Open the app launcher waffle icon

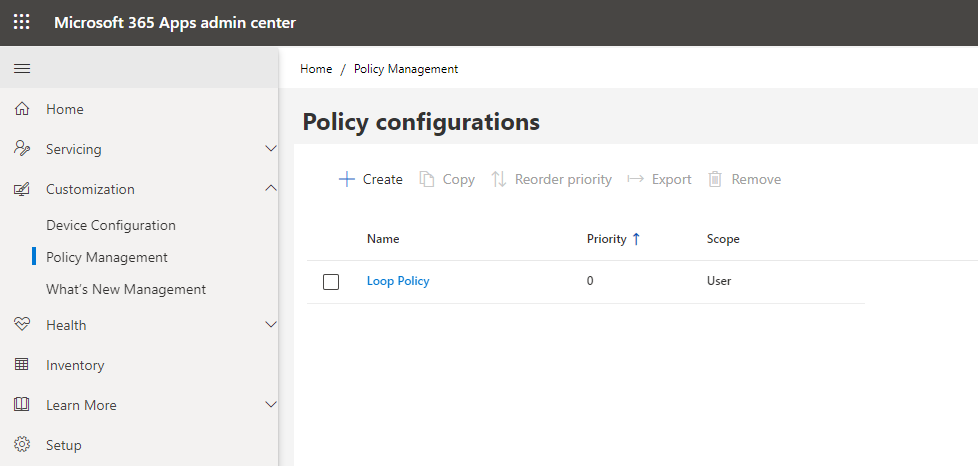click(x=22, y=22)
